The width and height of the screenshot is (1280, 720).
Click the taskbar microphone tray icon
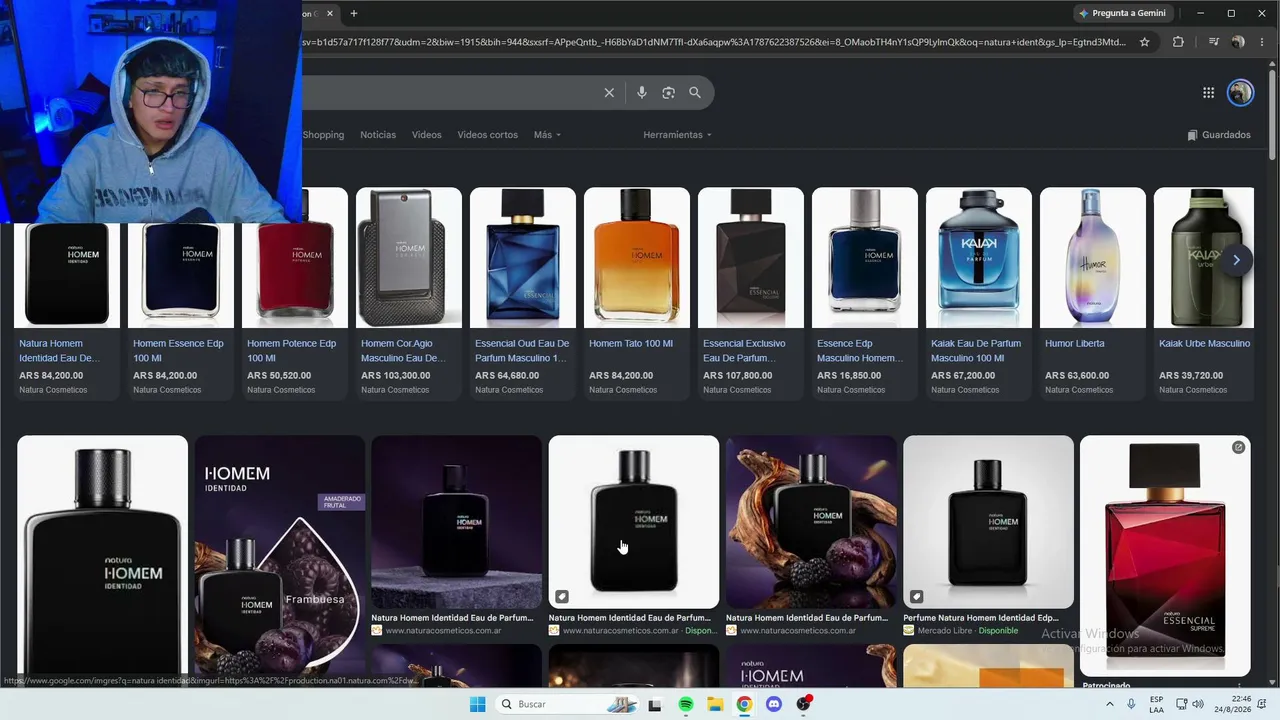click(1131, 704)
